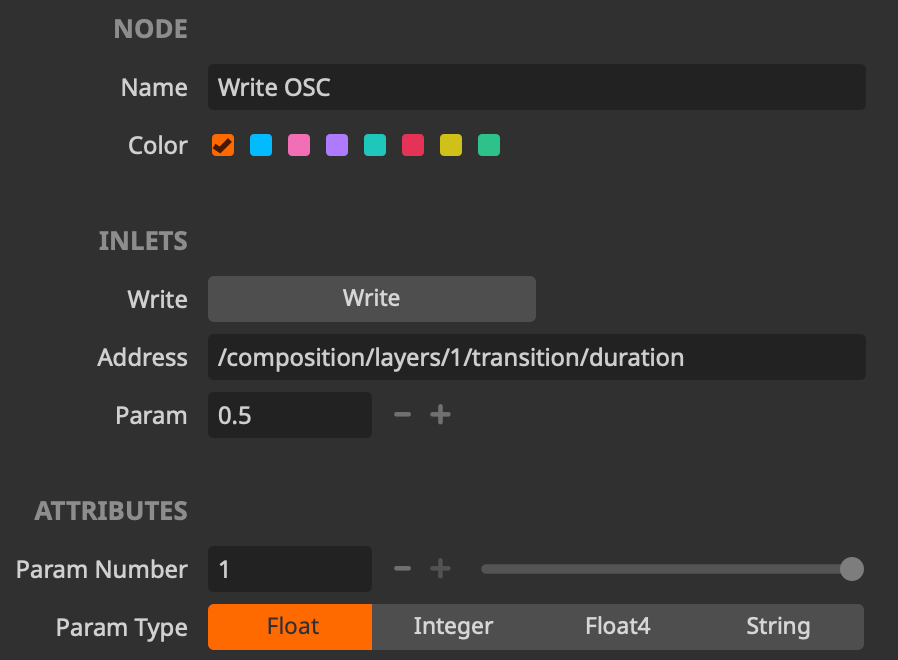Increment Param Number with plus icon

[440, 569]
